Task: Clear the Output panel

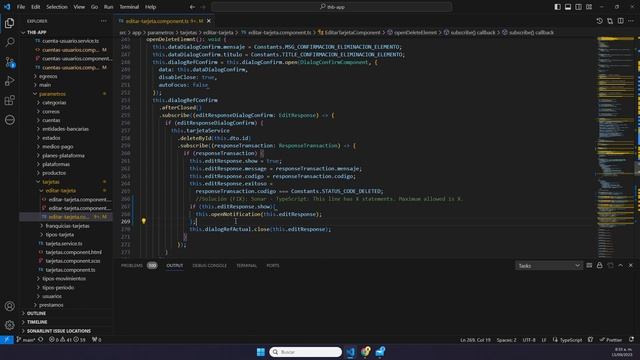Action: coord(589,265)
